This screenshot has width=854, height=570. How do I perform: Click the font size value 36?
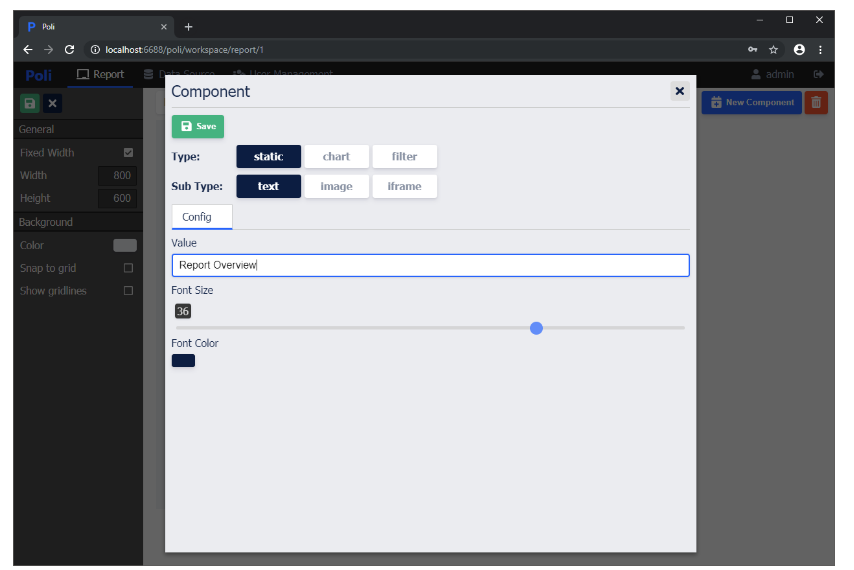[182, 311]
